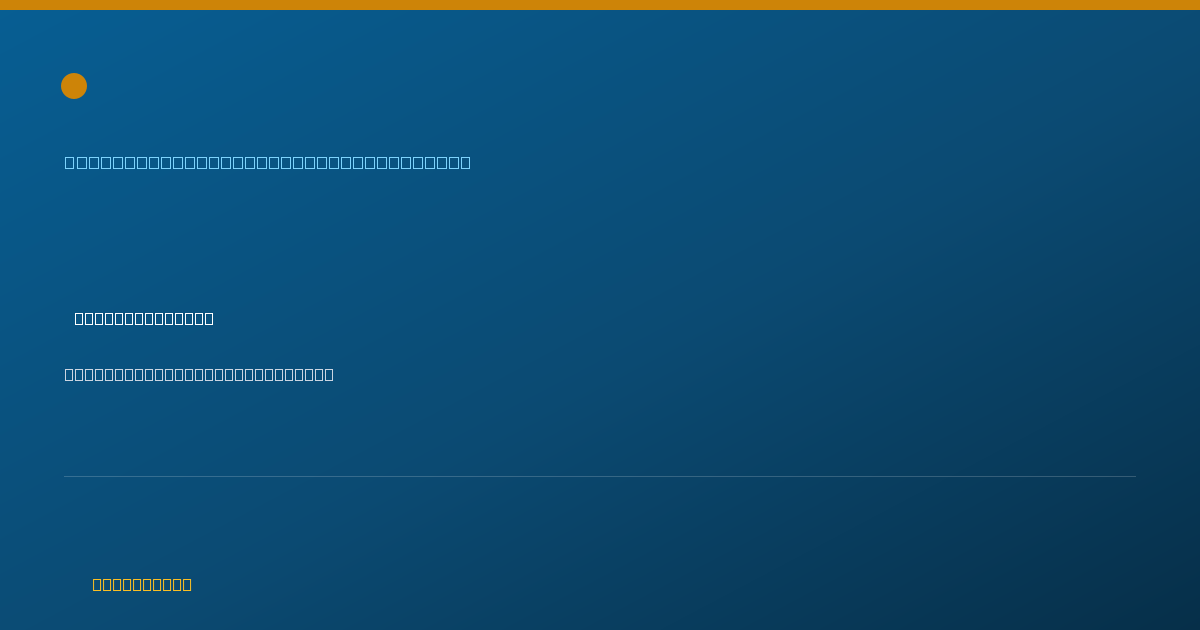
Task: Click the end of the white description line
Action: tap(328, 374)
